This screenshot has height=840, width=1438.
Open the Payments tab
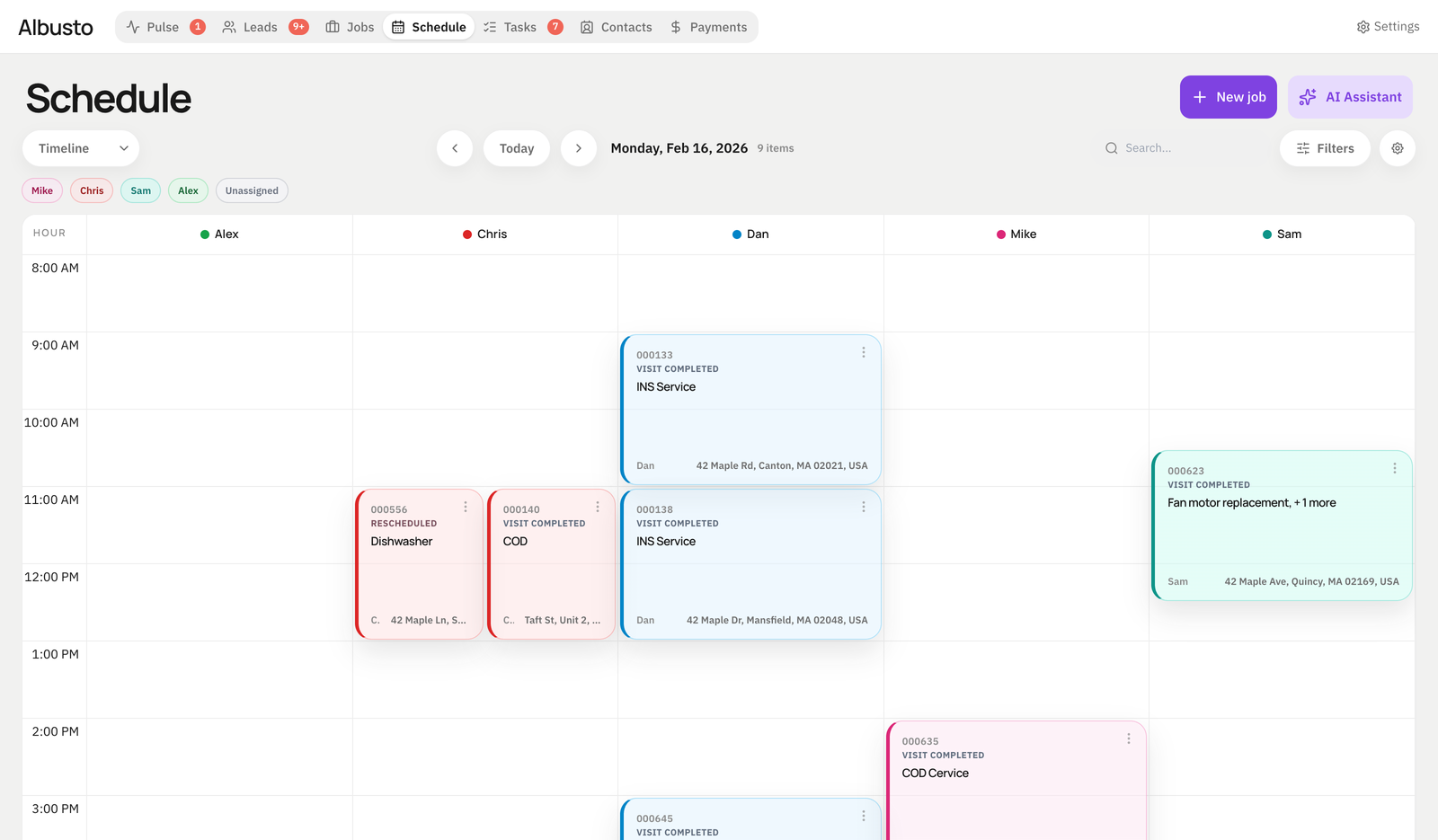[x=708, y=27]
